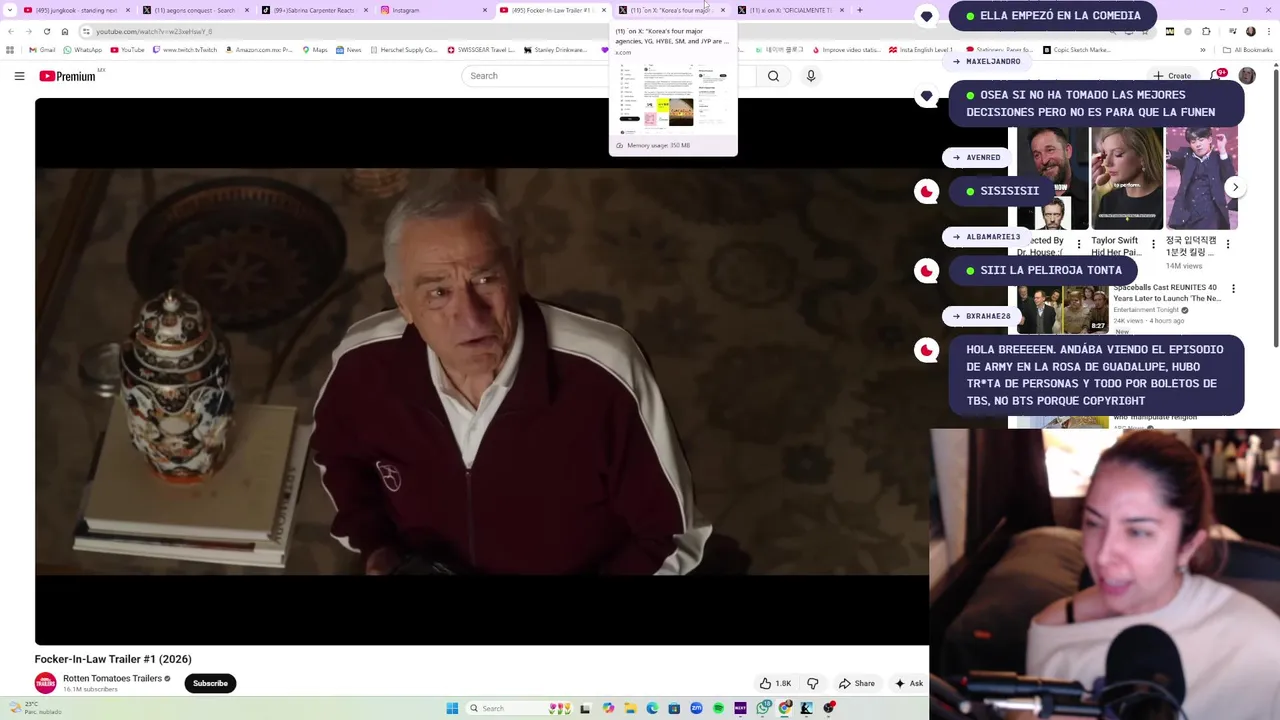This screenshot has width=1280, height=720.
Task: Open Gmail bookmark
Action: point(42,50)
